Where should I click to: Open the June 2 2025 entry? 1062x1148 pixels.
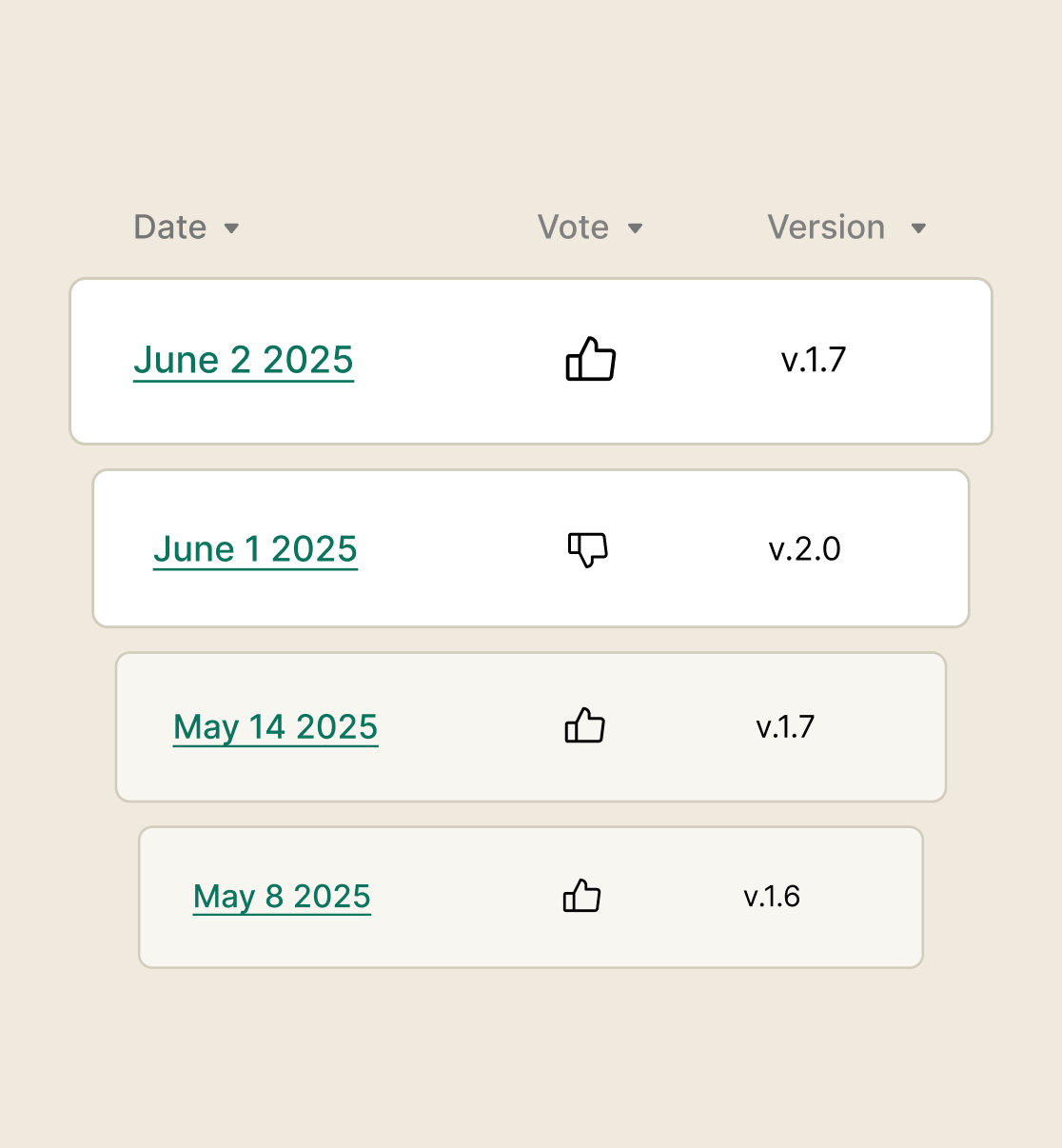click(x=244, y=360)
